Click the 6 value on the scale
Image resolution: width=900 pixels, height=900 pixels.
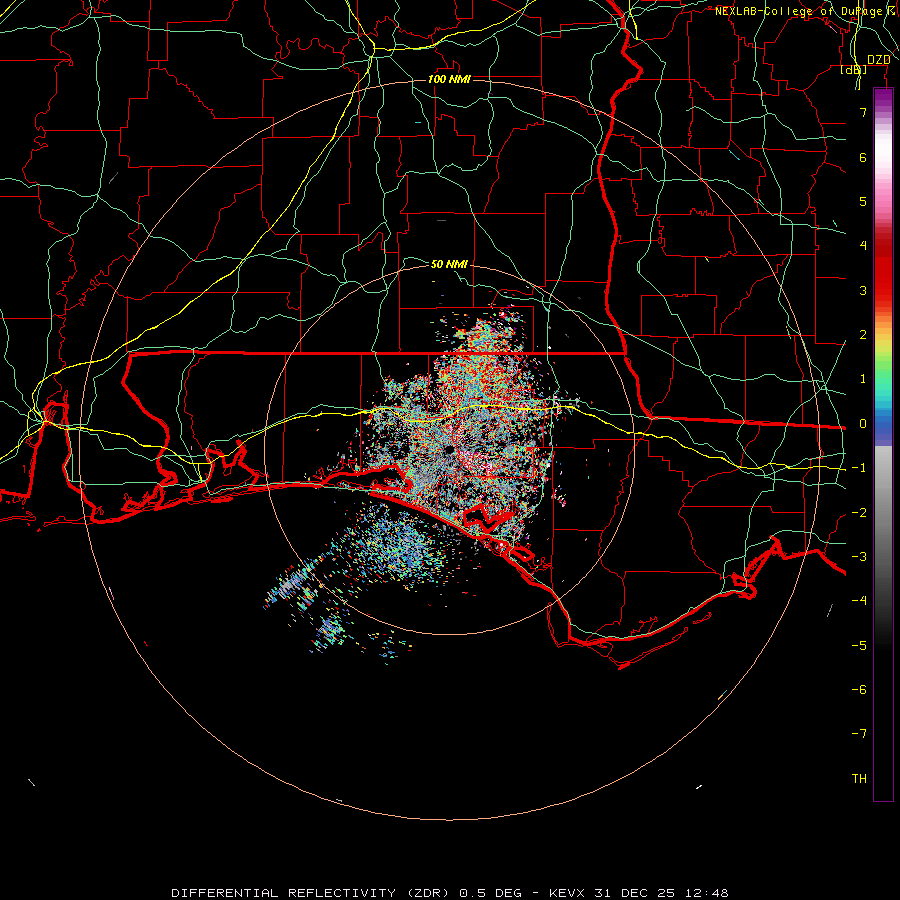pyautogui.click(x=863, y=157)
